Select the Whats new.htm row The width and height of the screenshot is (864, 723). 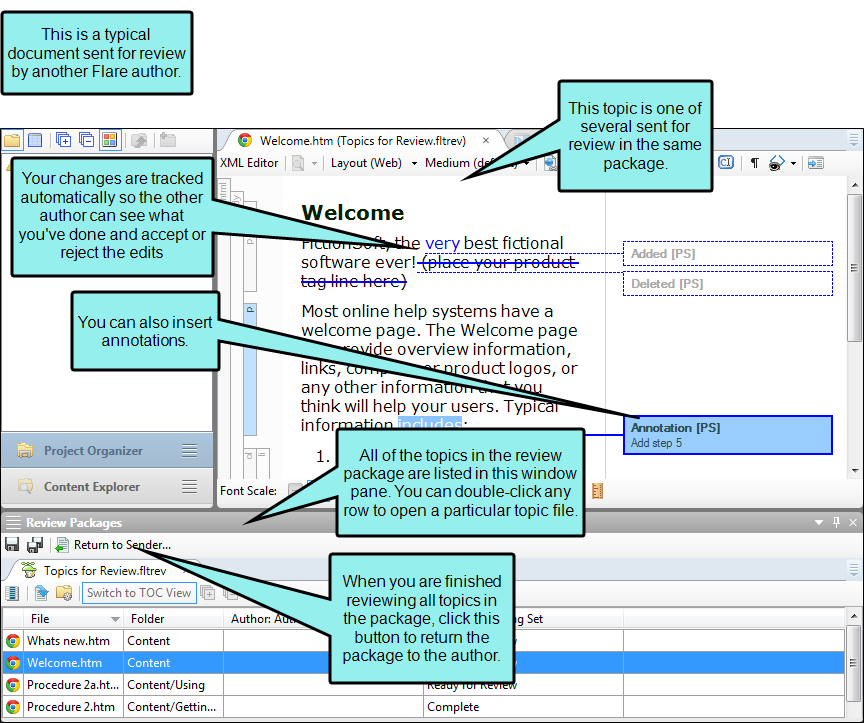pyautogui.click(x=423, y=641)
